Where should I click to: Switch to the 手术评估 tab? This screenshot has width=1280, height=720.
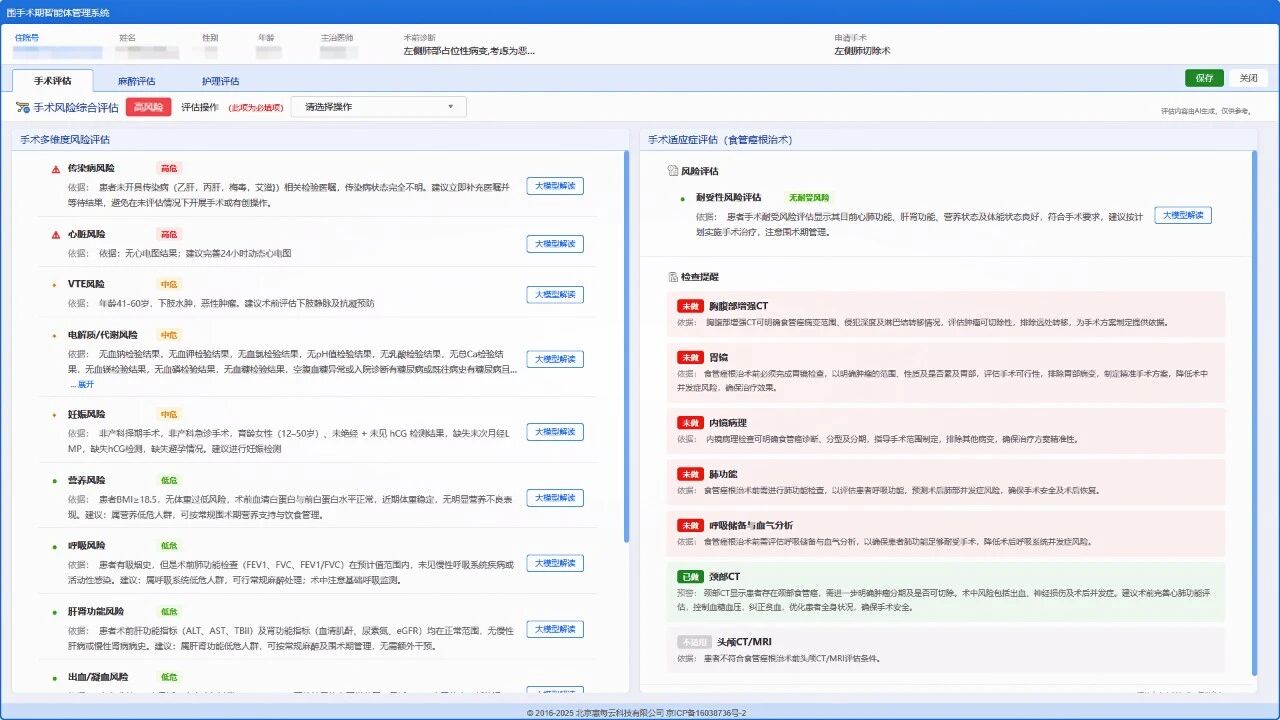(x=52, y=81)
